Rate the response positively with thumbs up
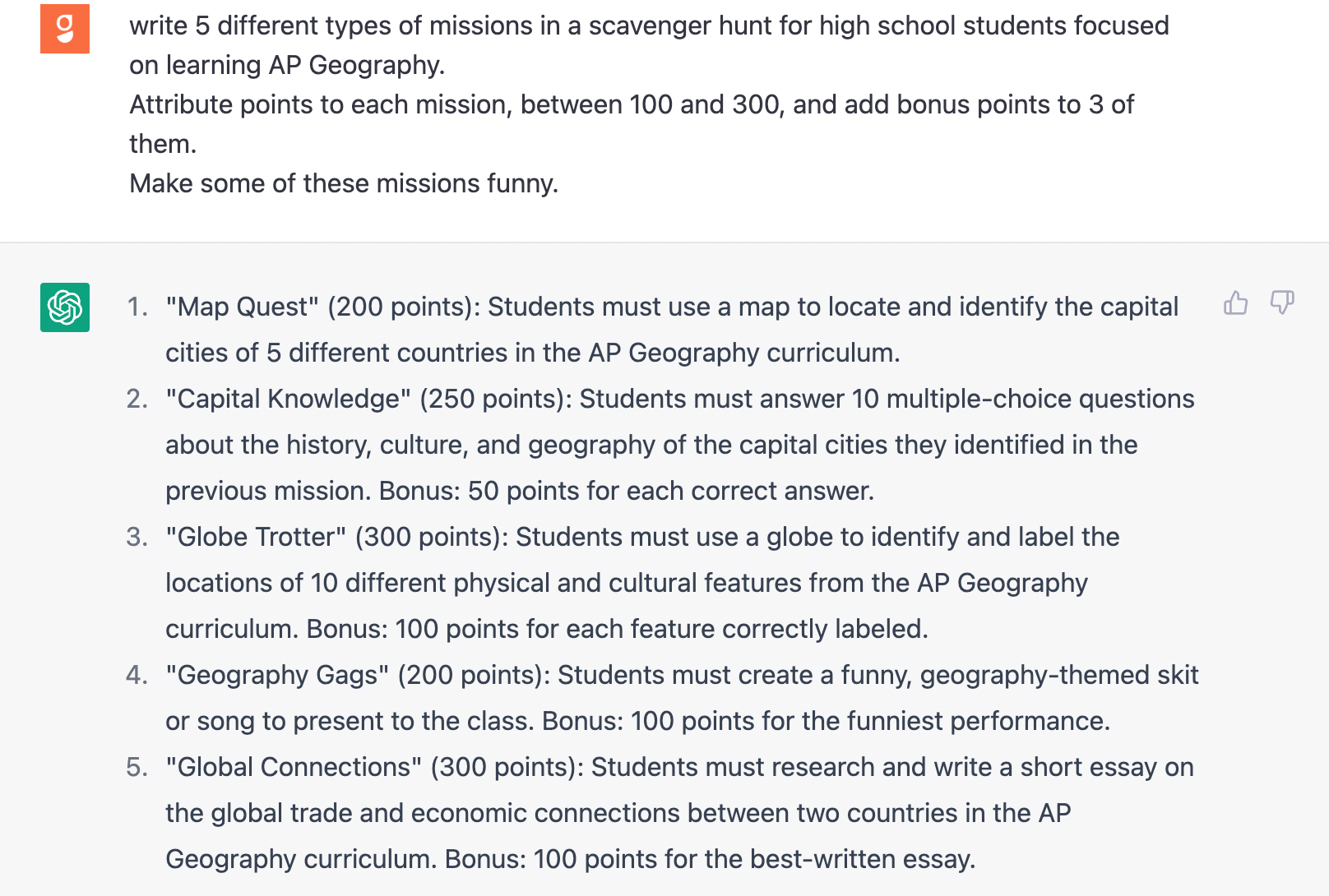Image resolution: width=1329 pixels, height=896 pixels. pyautogui.click(x=1235, y=303)
